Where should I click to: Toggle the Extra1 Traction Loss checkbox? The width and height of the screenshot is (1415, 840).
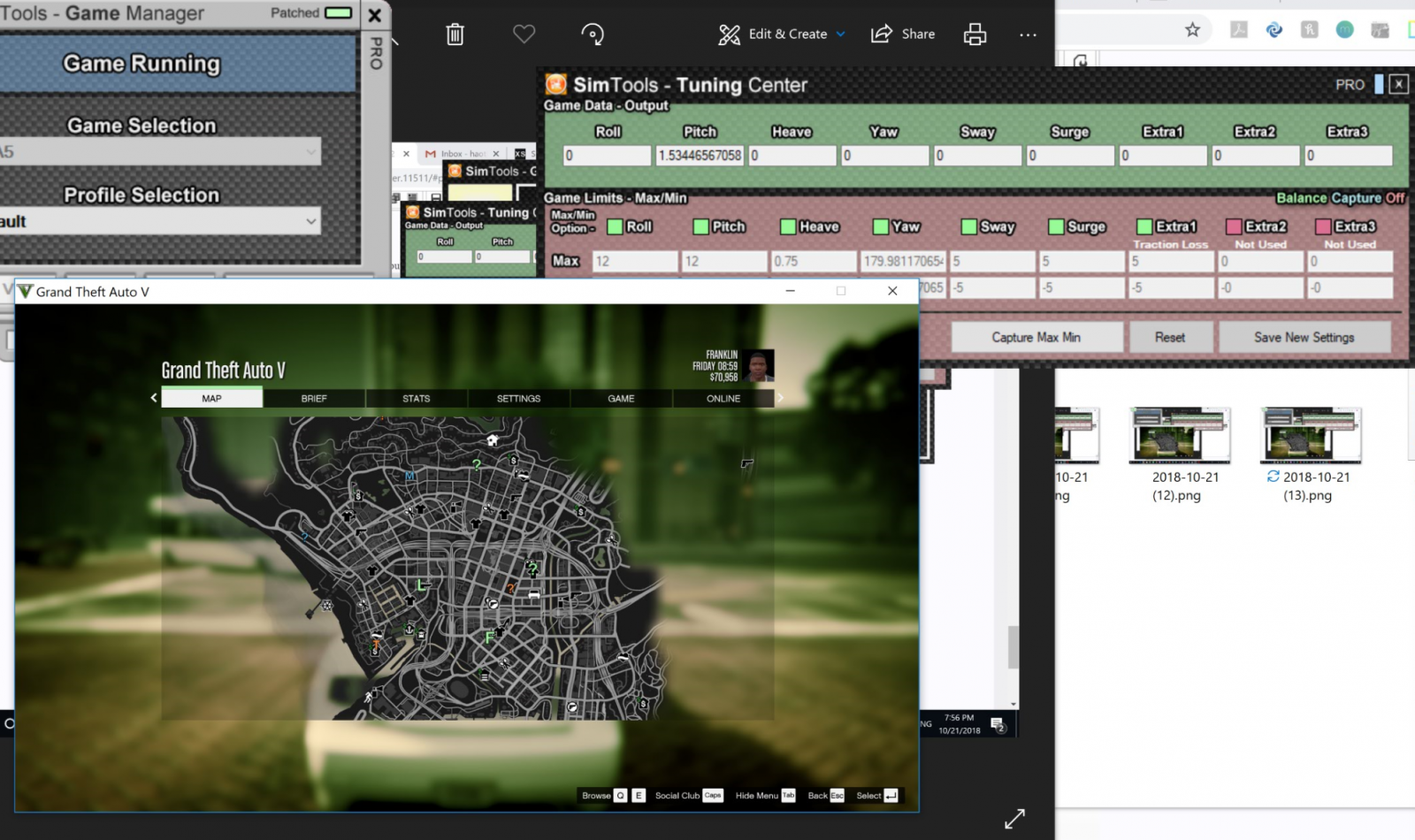click(x=1144, y=226)
